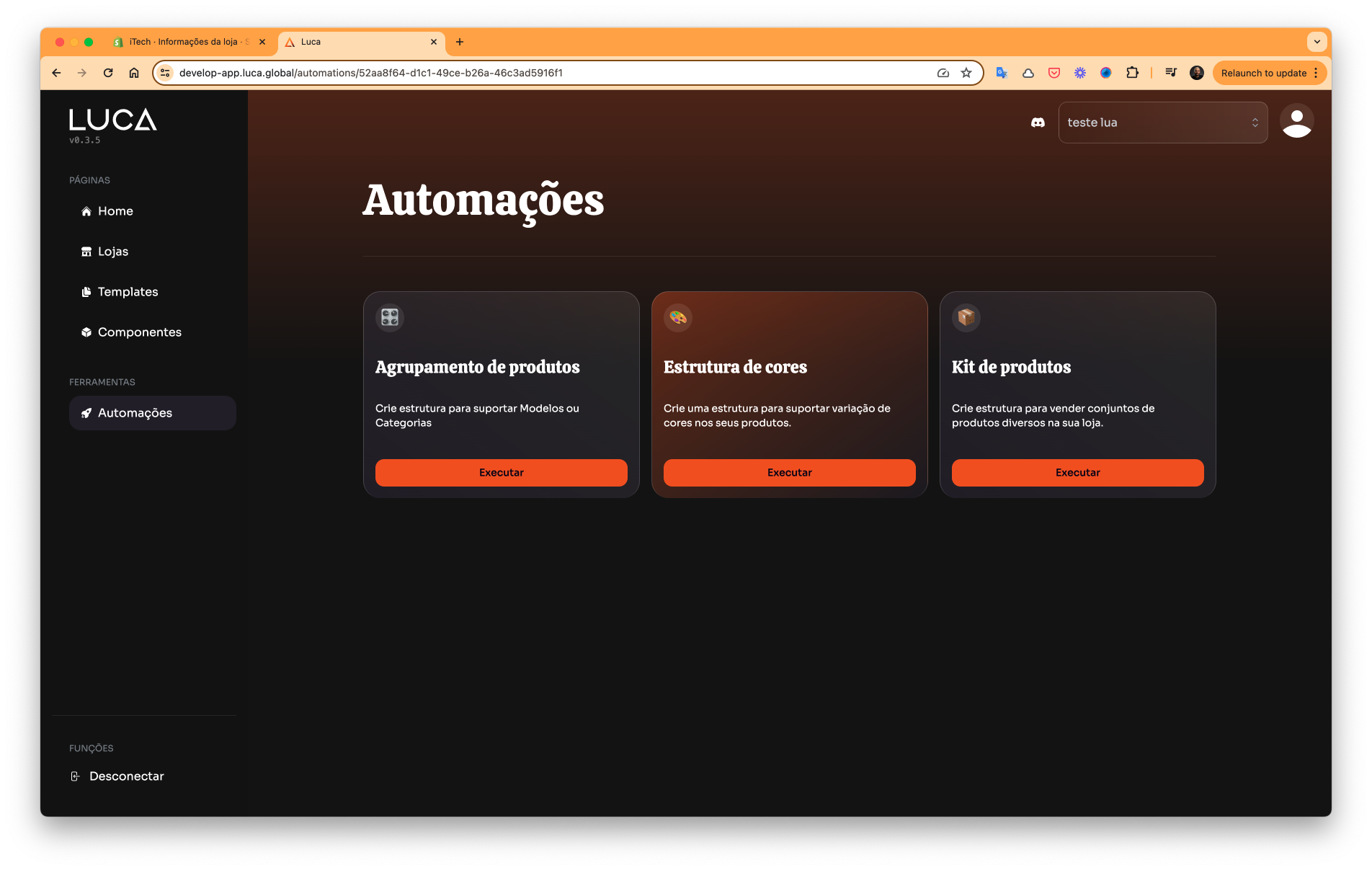Screen dimensions: 1372x870
Task: Click the LUCA logo in sidebar
Action: coord(112,120)
